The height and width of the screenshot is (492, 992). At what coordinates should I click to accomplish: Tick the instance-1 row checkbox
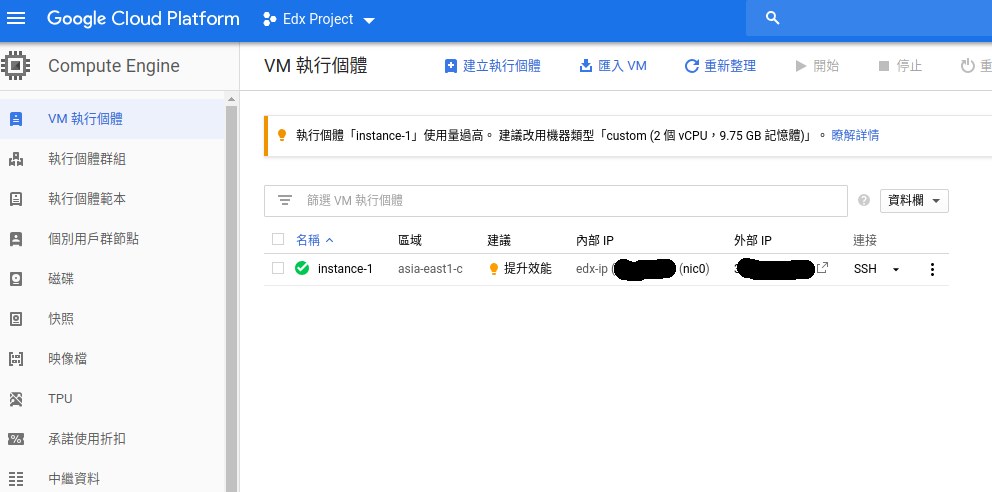tap(278, 268)
